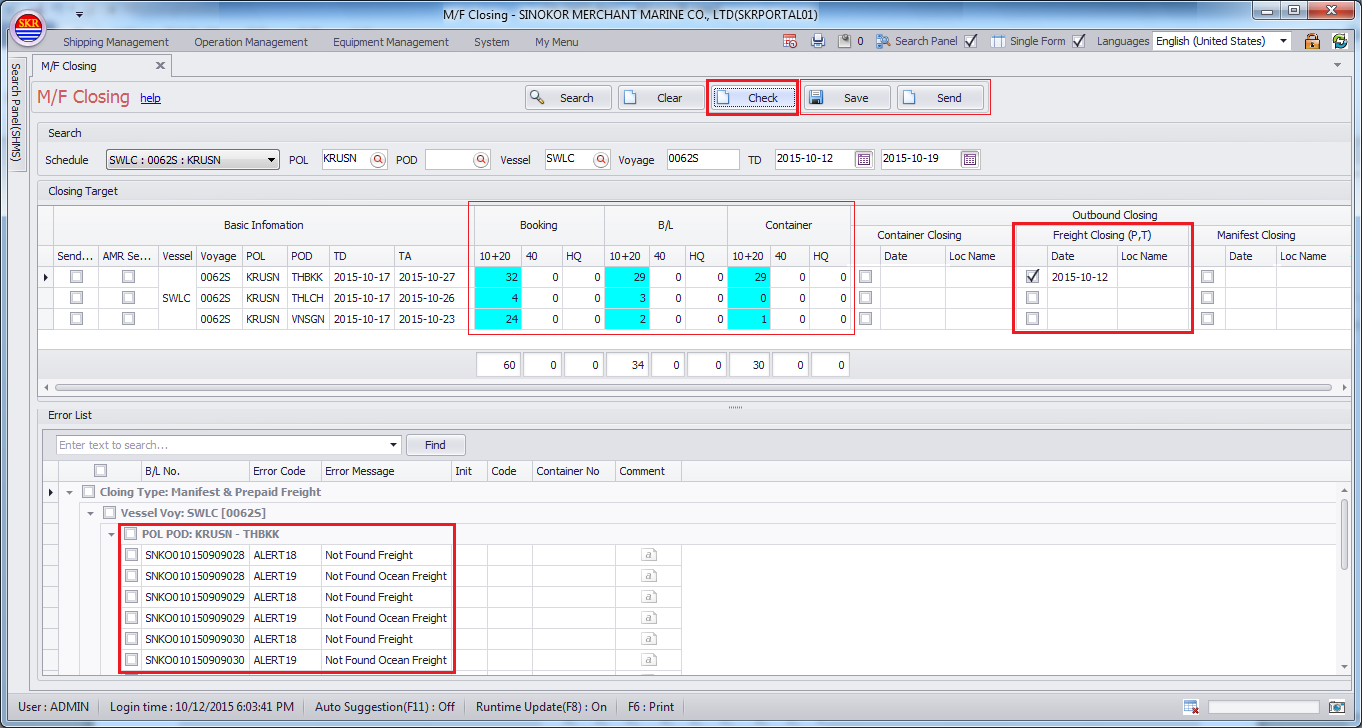Image resolution: width=1362 pixels, height=728 pixels.
Task: Open the System menu
Action: pyautogui.click(x=492, y=42)
